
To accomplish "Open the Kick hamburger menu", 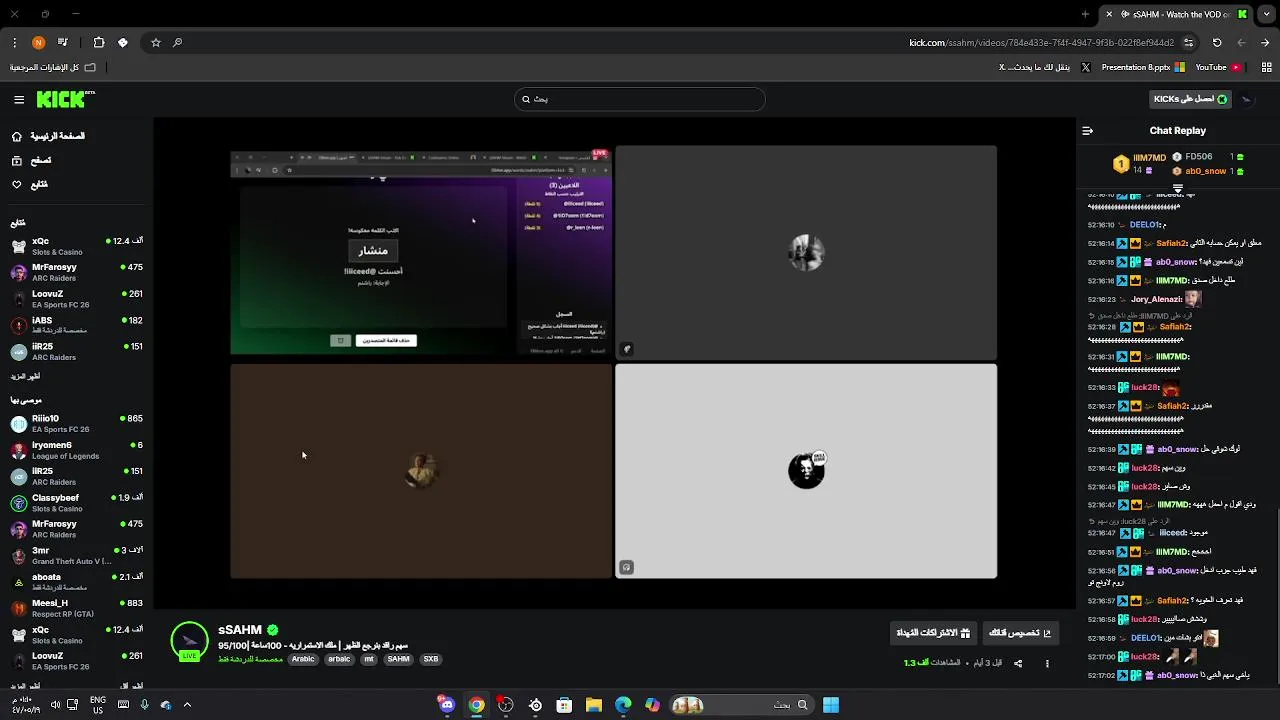I will pos(19,99).
